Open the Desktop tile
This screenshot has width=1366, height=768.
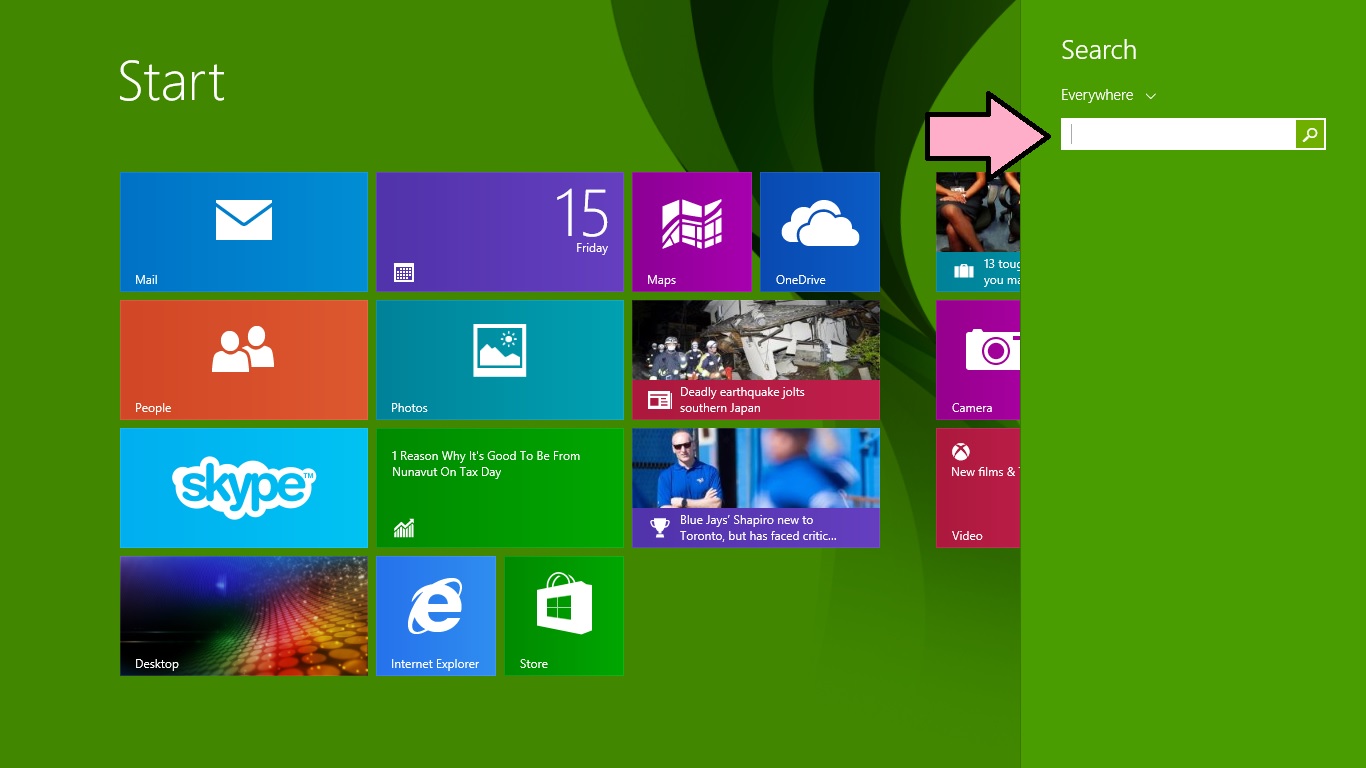click(244, 616)
